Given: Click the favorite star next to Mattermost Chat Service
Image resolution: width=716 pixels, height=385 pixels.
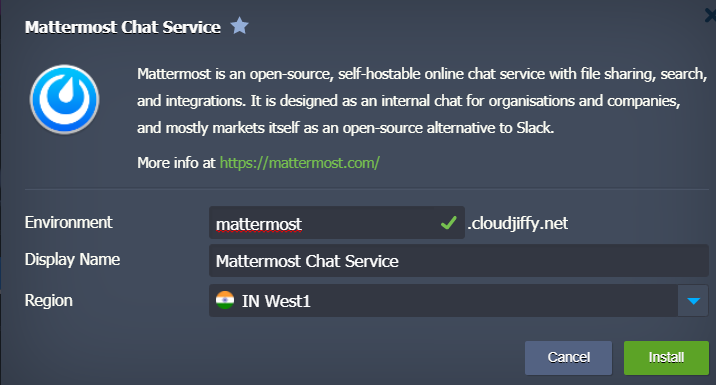Looking at the screenshot, I should 239,26.
